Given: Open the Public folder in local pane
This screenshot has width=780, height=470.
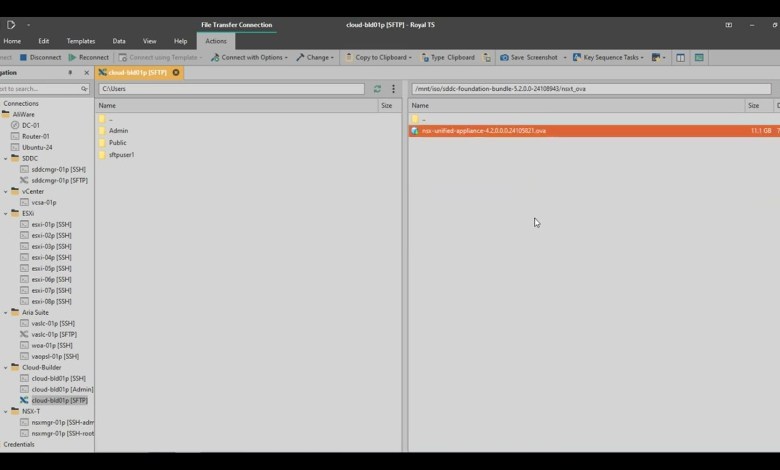Looking at the screenshot, I should point(117,143).
